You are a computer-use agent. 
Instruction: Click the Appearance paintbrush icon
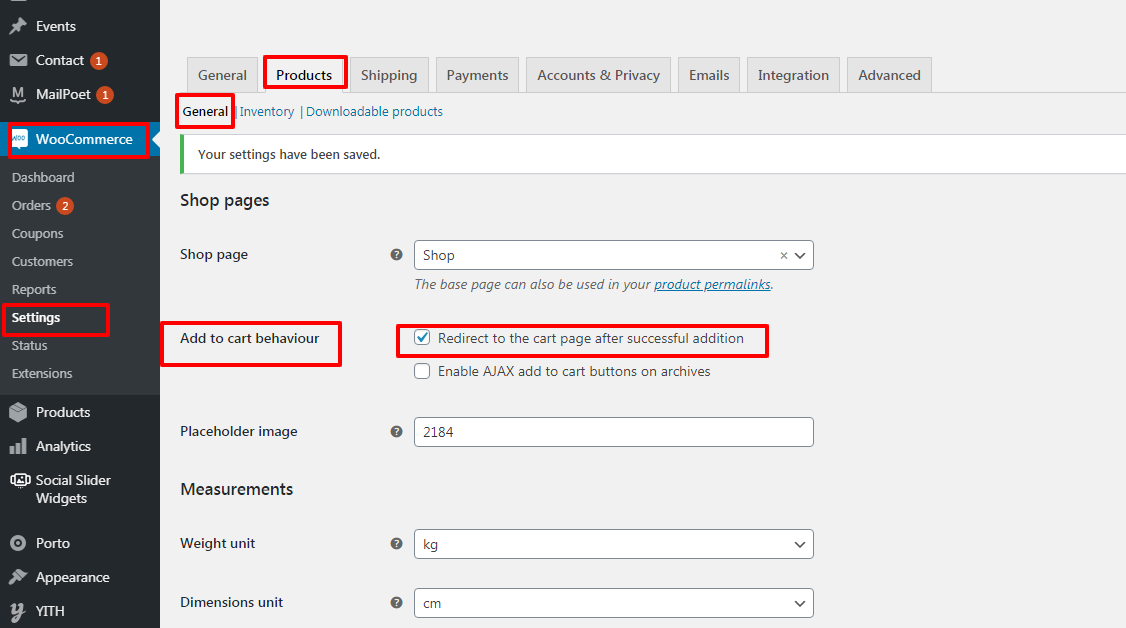[18, 577]
